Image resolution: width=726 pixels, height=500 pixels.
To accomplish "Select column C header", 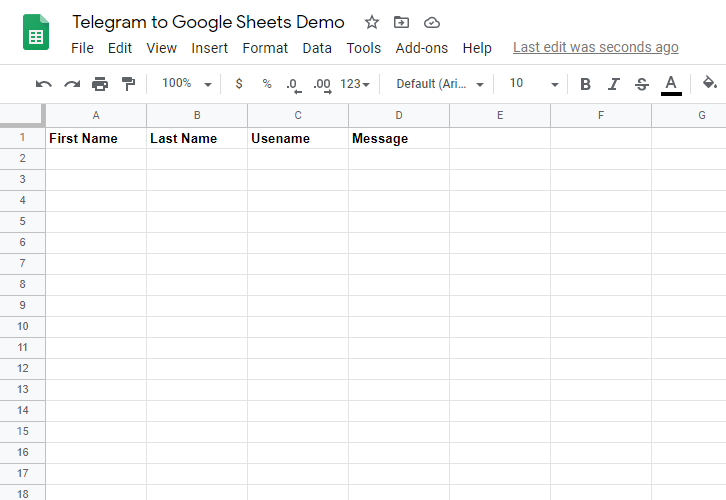I will click(298, 115).
